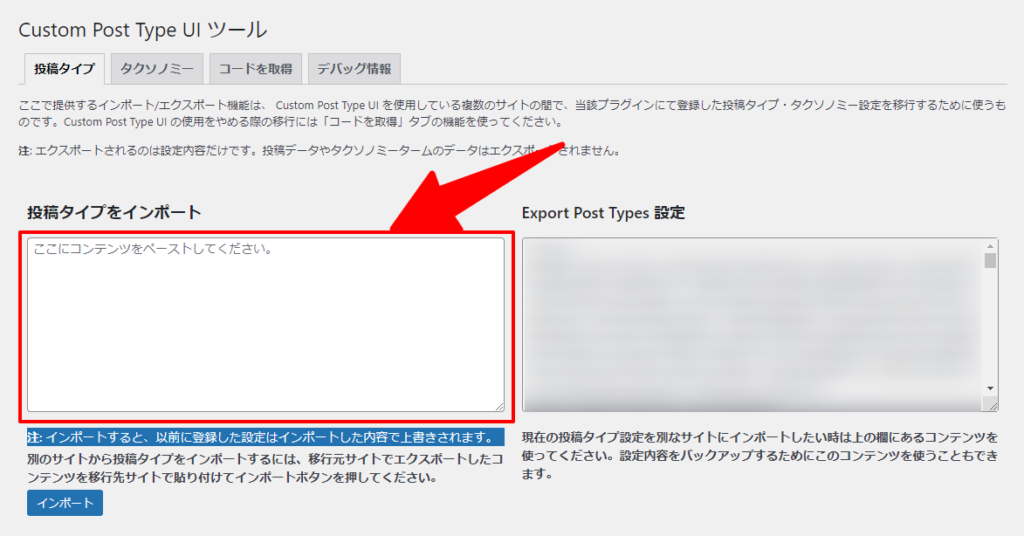Switch to the タクソノミー tab
Screen dimensions: 1024x536
157,69
